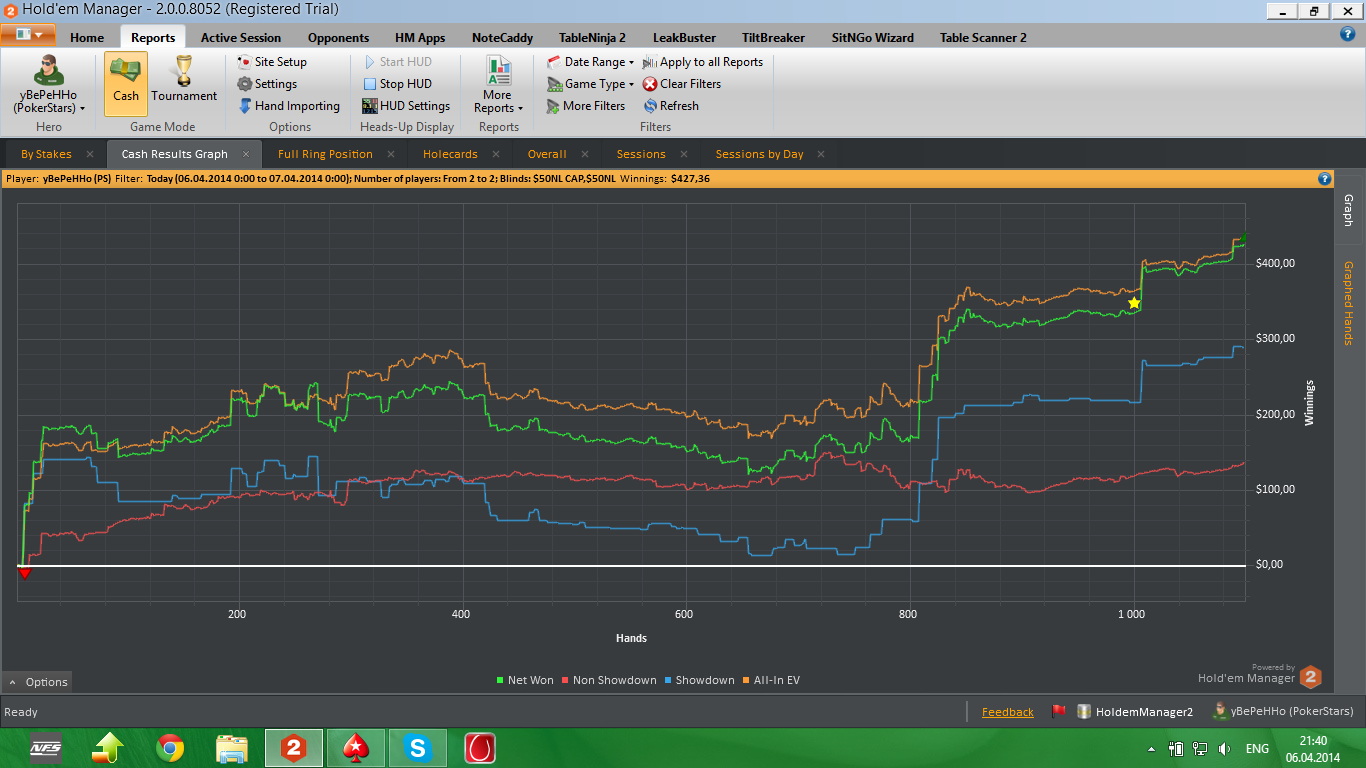Open the NoteCaddy tab
1366x768 pixels.
pos(502,37)
